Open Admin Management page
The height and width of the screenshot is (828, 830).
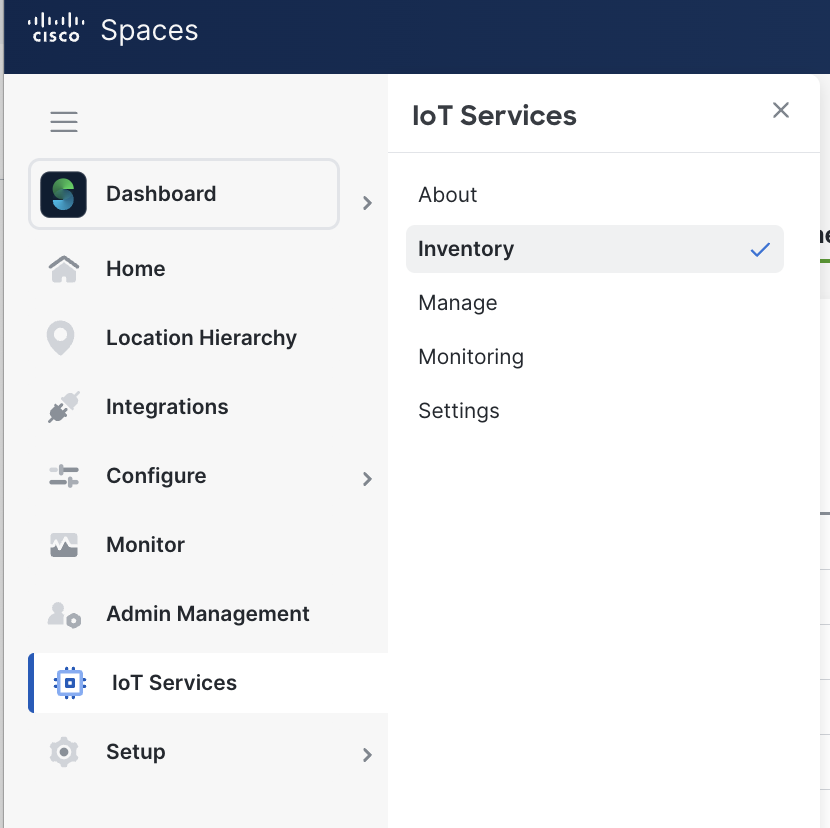tap(208, 614)
